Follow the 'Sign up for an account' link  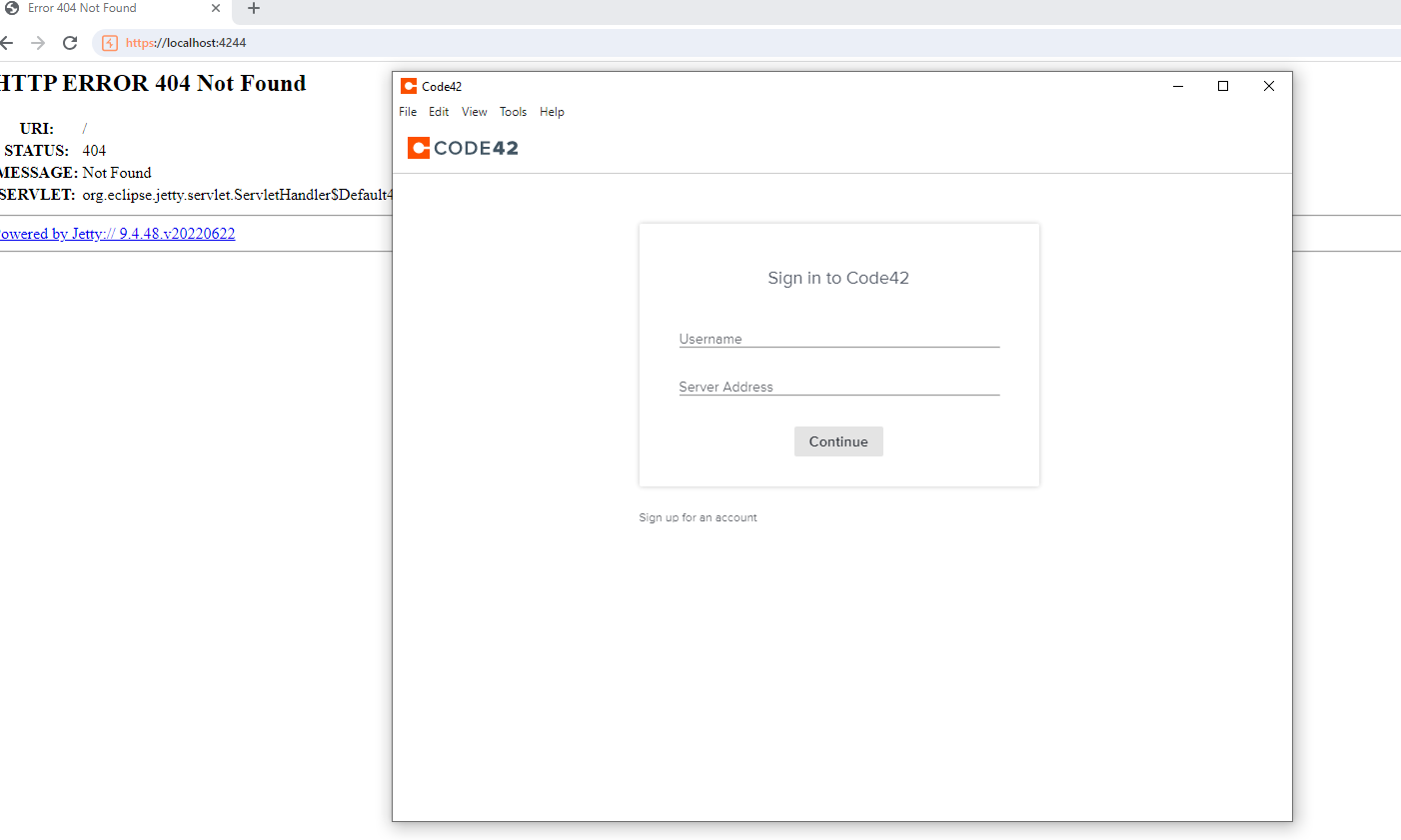coord(698,517)
